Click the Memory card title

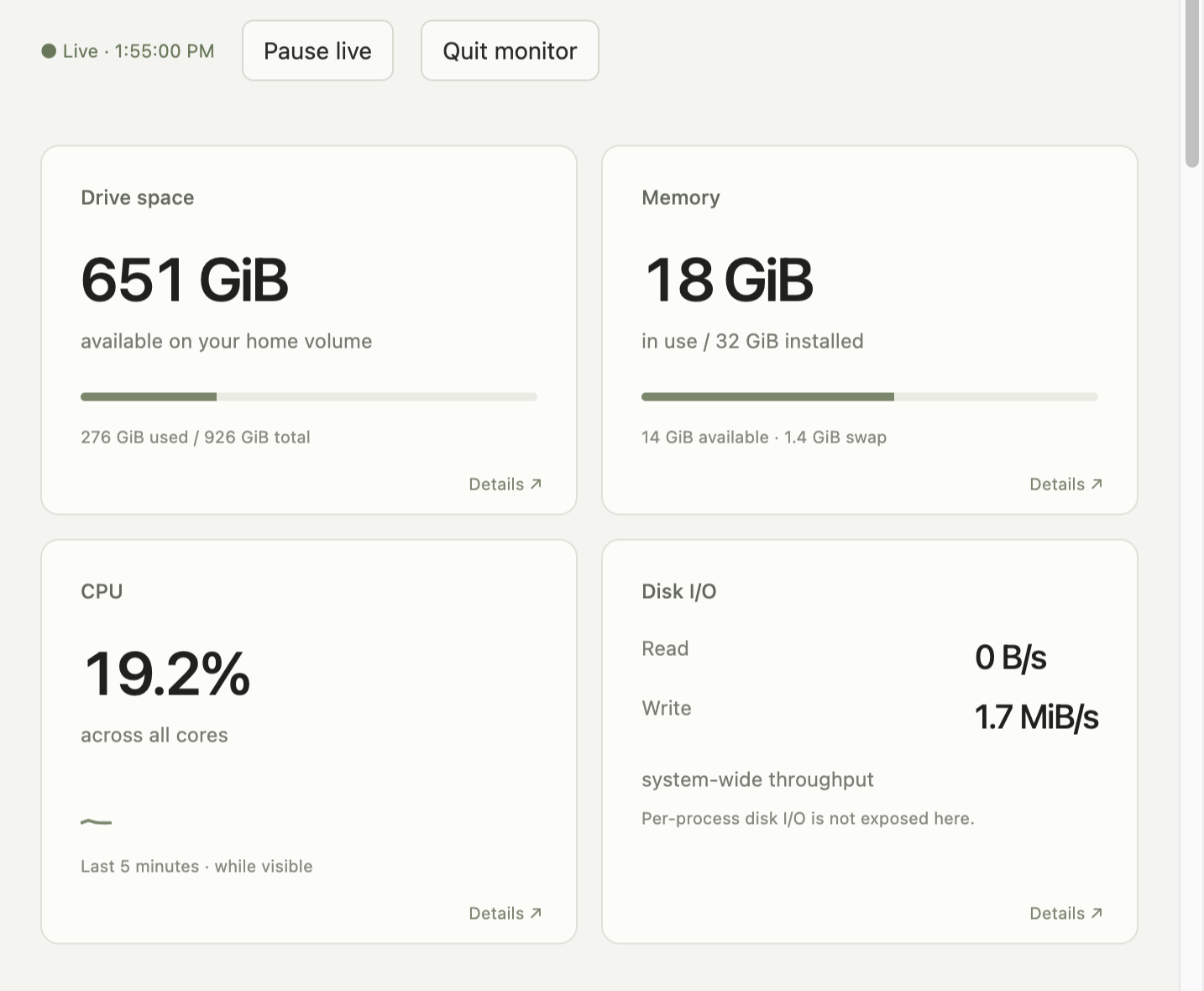(681, 197)
